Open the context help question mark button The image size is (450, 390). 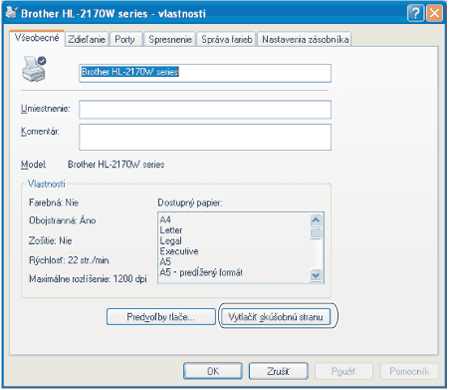[x=415, y=13]
